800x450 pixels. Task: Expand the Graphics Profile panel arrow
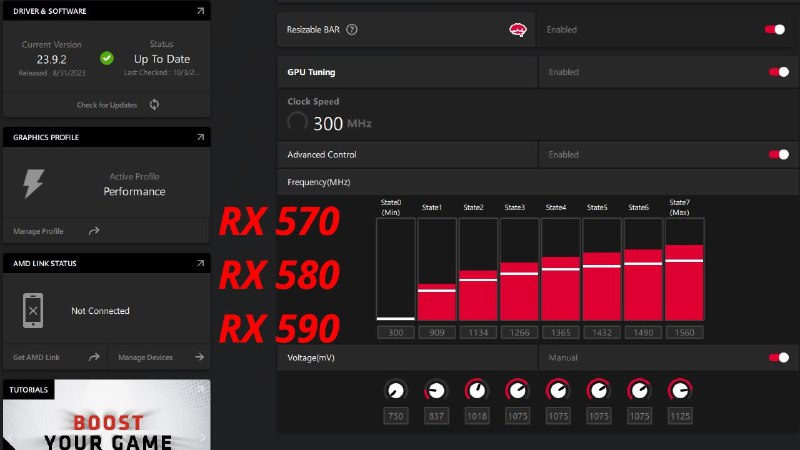point(201,137)
